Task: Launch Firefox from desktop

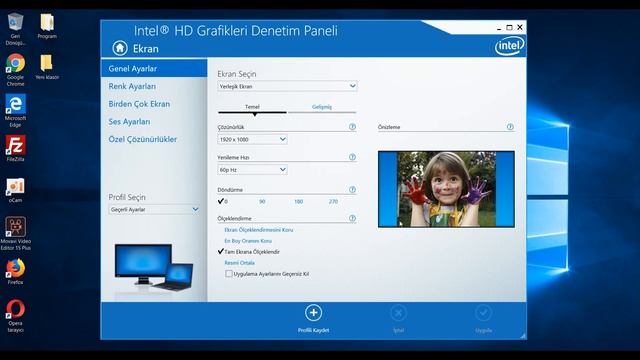Action: 16,271
